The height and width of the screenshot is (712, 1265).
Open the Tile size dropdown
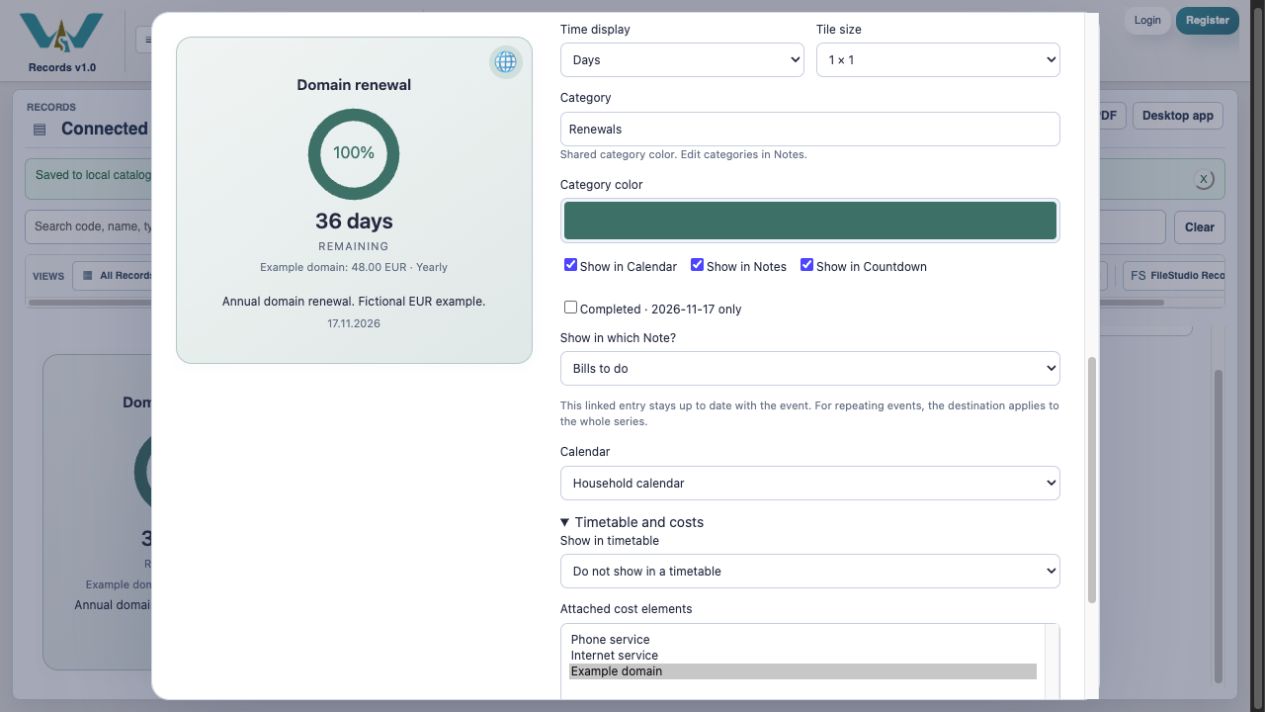pyautogui.click(x=938, y=60)
